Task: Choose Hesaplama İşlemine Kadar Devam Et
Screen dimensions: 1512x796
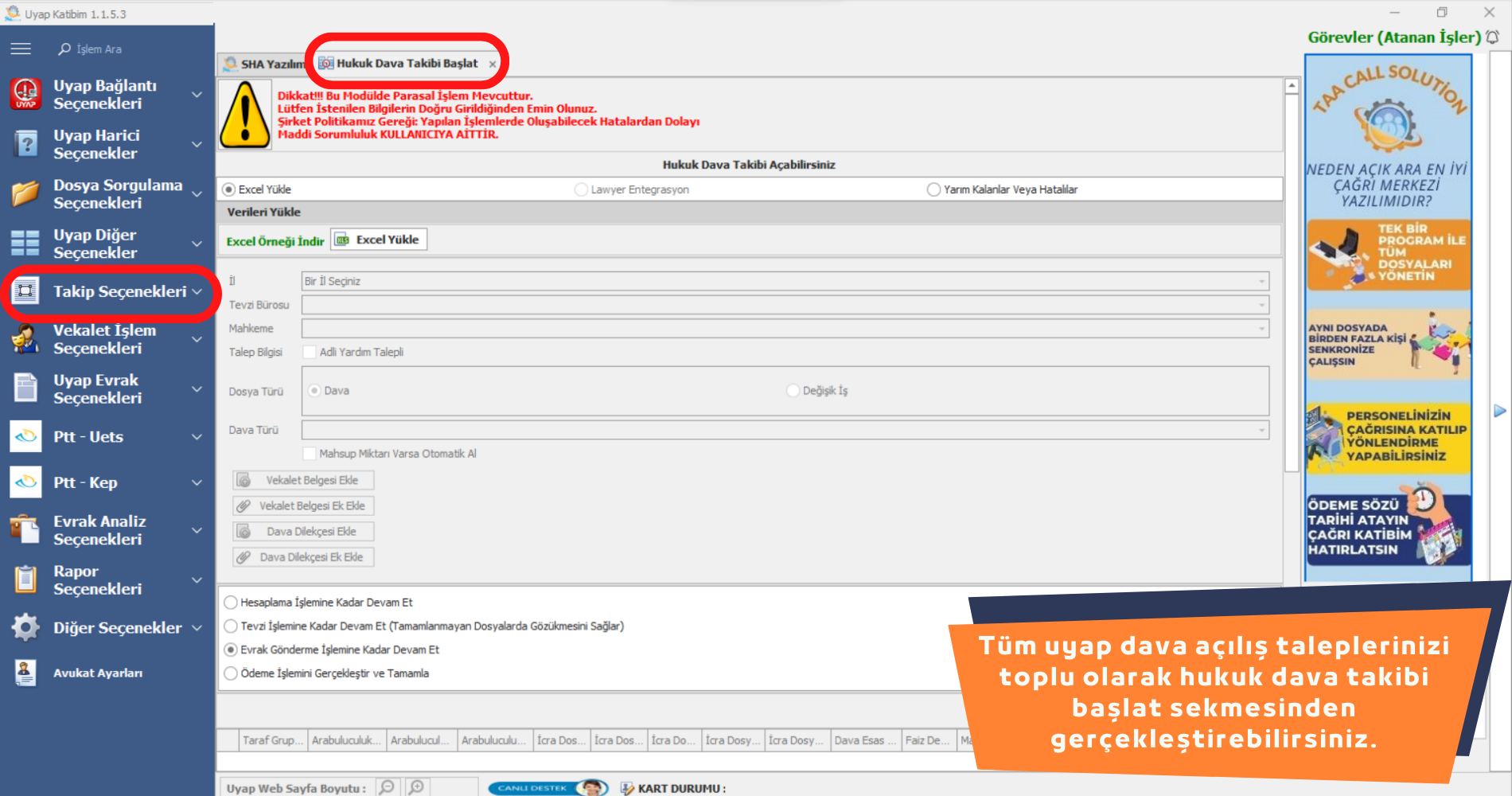Action: pyautogui.click(x=231, y=603)
